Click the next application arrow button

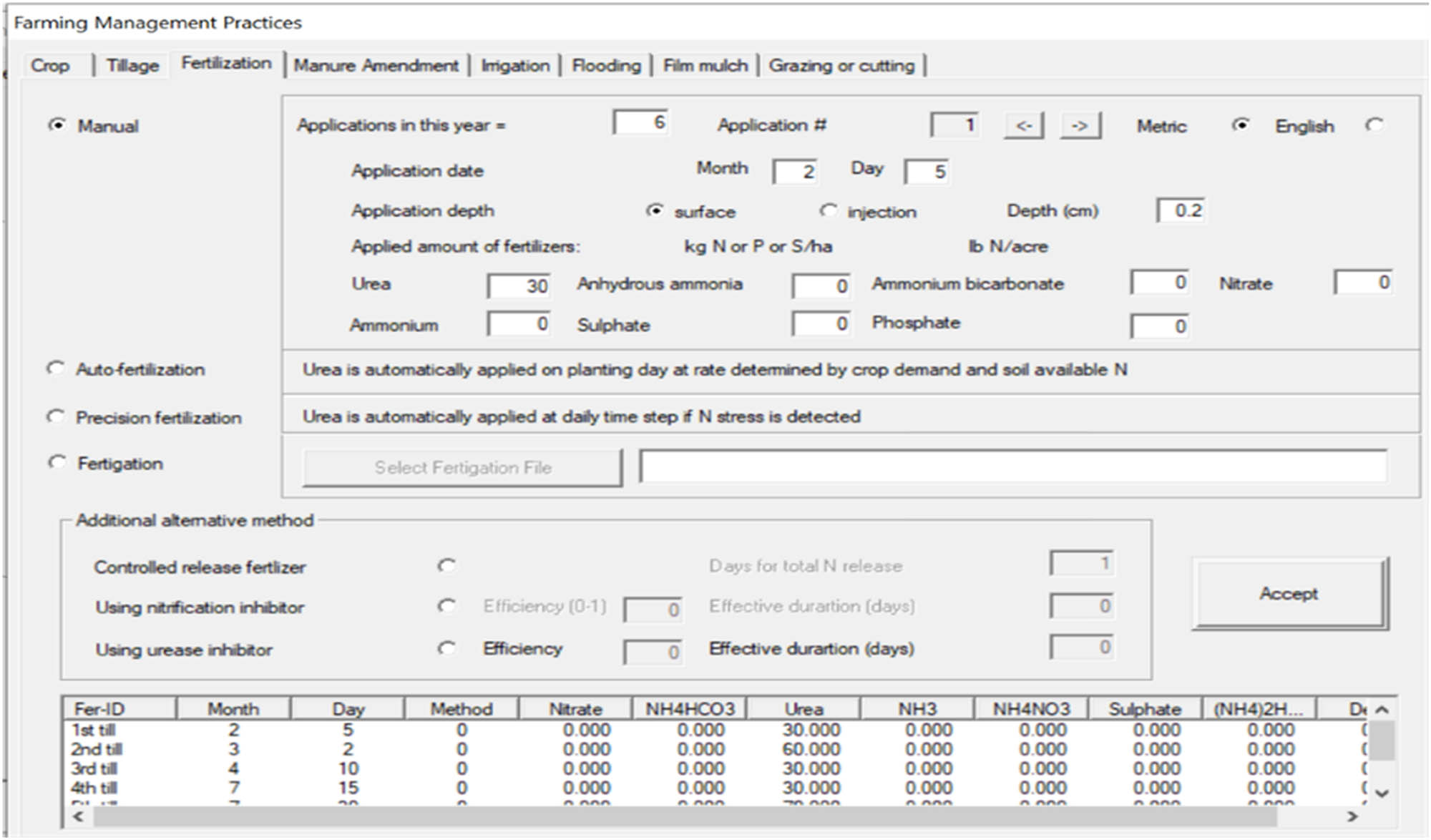pyautogui.click(x=1080, y=126)
